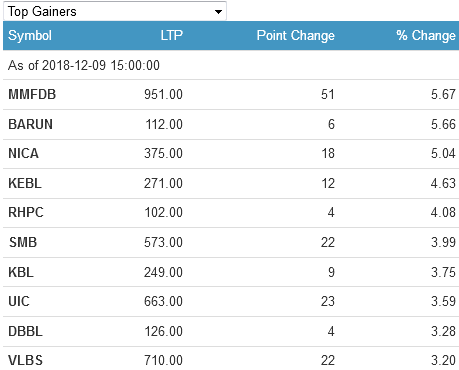Click the Point Change column header

(296, 35)
